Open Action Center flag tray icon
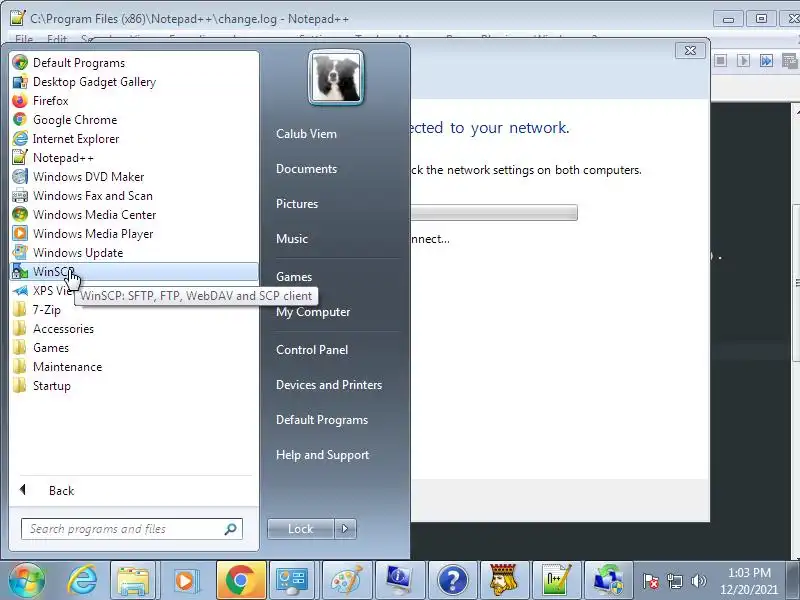Image resolution: width=800 pixels, height=600 pixels. 651,581
